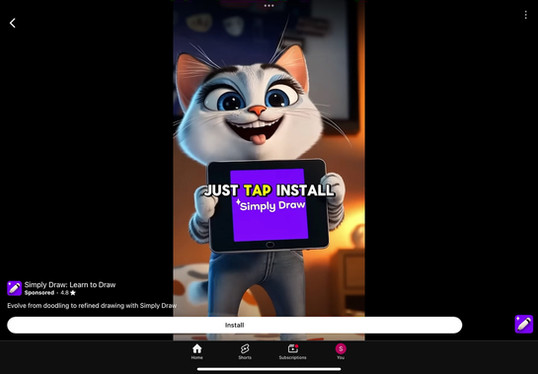Open the Home tab
538x374 pixels.
[197, 352]
